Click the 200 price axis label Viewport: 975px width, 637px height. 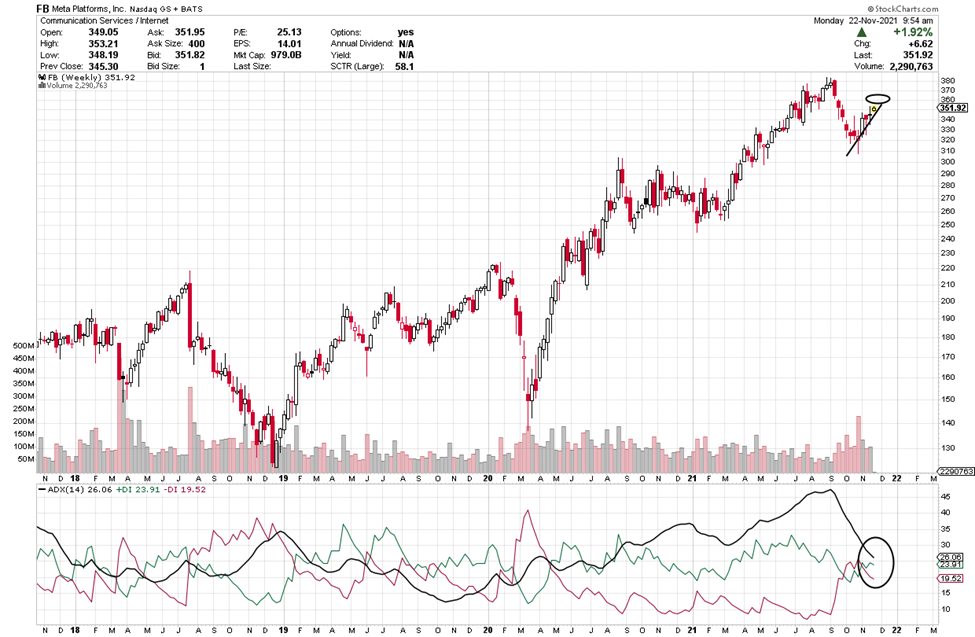947,301
